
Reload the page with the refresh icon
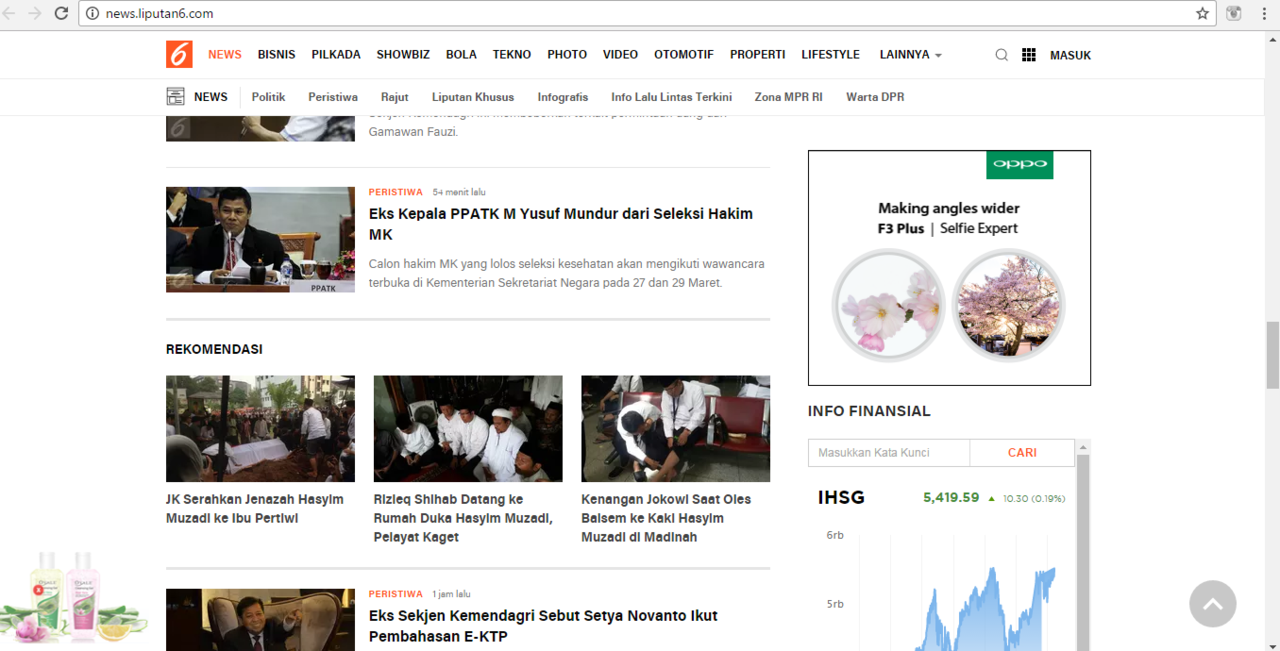coord(61,14)
